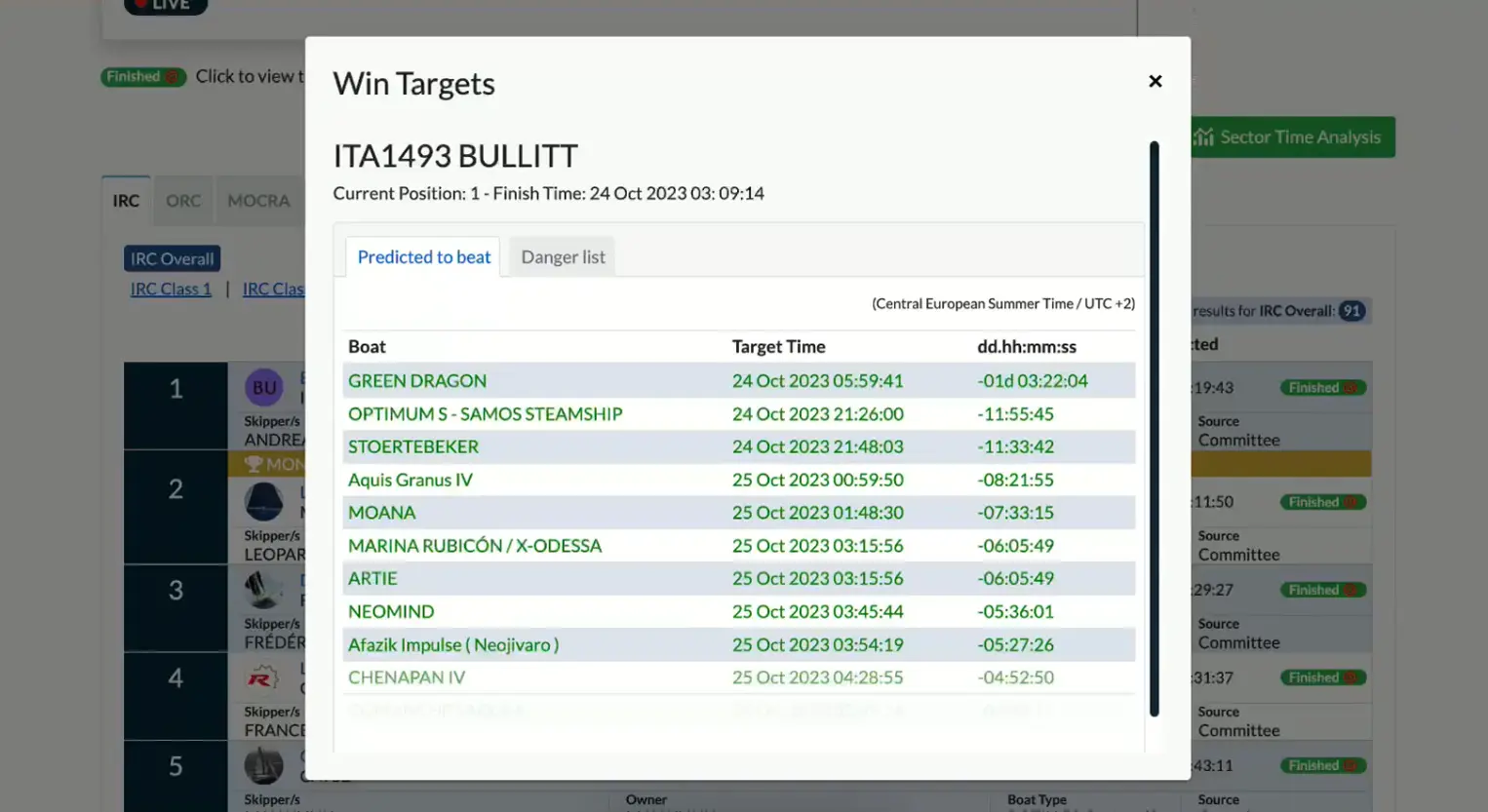Open the Sector Time Analysis chart icon
Screen dimensions: 1488x812
coord(1205,137)
